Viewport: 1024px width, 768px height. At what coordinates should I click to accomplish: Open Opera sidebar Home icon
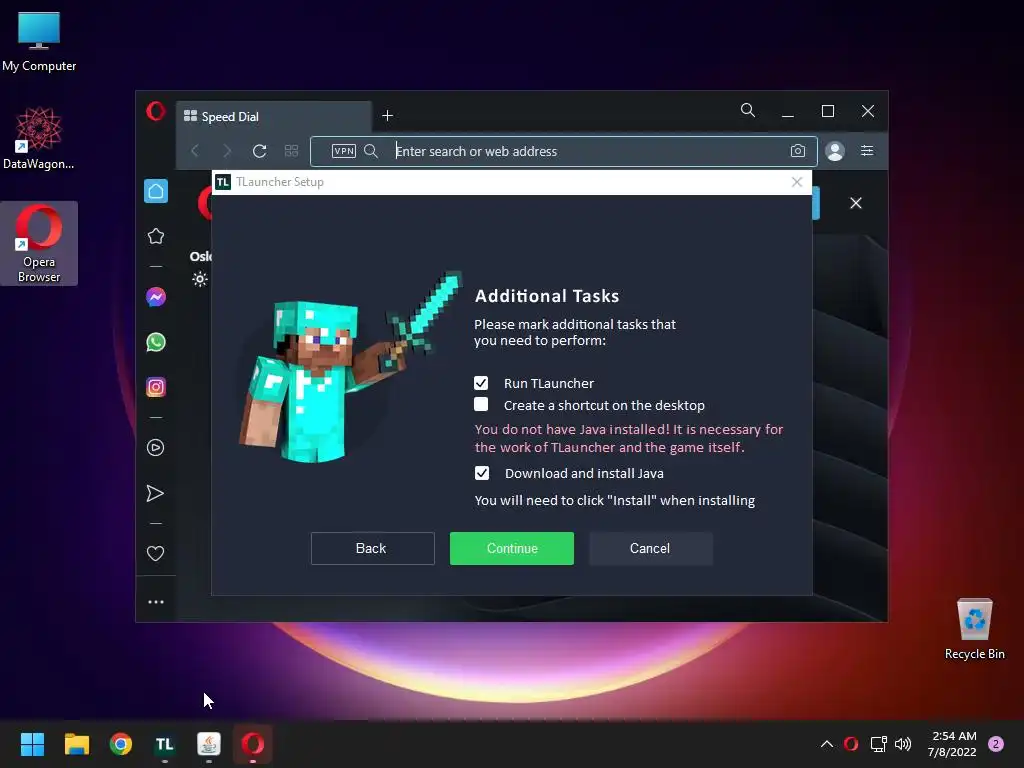[x=155, y=191]
